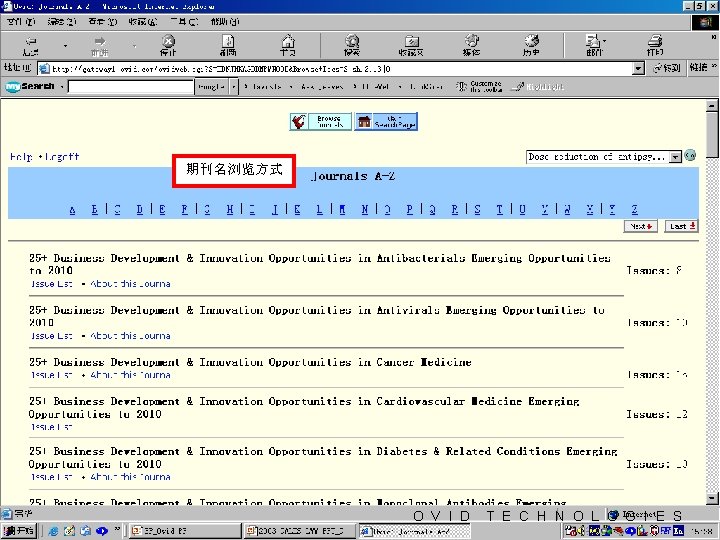Image resolution: width=720 pixels, height=540 pixels.
Task: Switch to Ovid Journals A-Z taskbar window
Action: tap(415, 531)
